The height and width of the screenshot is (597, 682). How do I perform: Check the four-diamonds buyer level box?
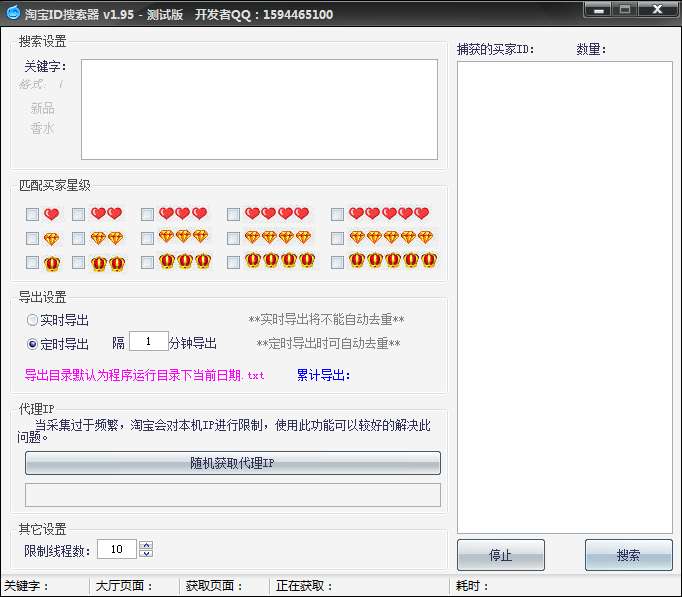234,238
